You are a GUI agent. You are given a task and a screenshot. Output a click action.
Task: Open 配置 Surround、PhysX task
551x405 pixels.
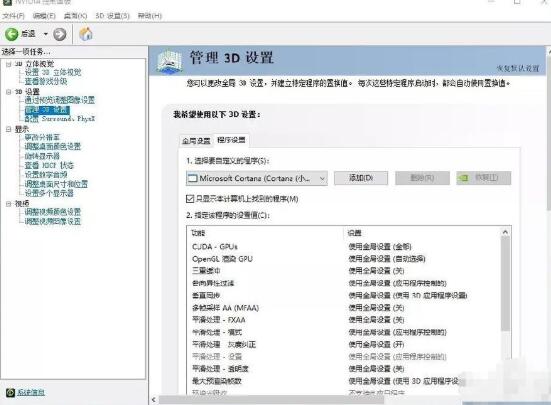coord(60,119)
